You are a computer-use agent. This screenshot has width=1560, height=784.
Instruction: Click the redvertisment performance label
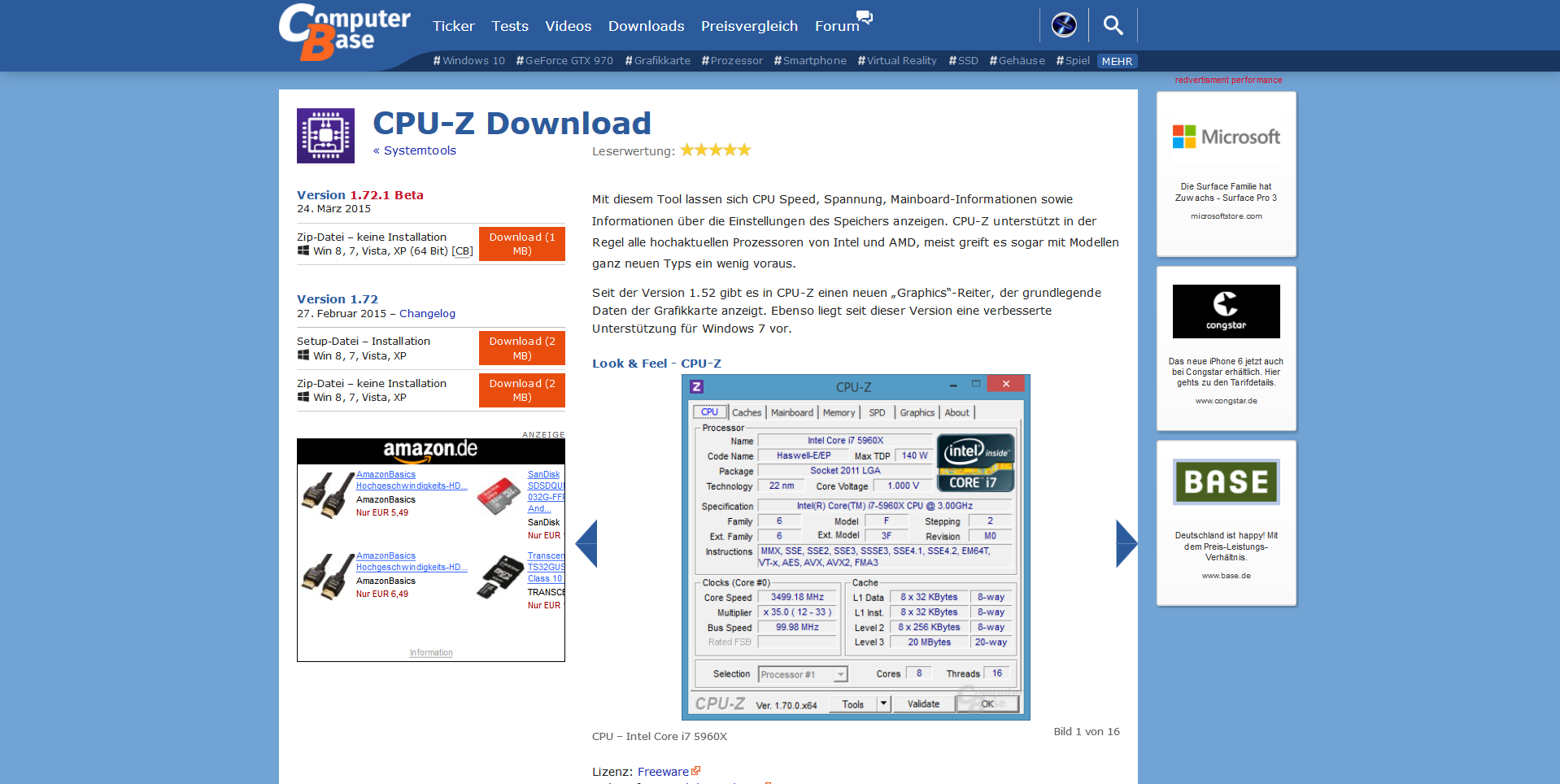point(1228,80)
